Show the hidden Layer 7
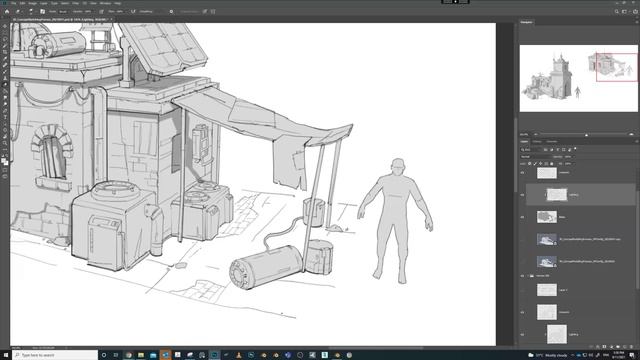This screenshot has height=360, width=640. [522, 290]
